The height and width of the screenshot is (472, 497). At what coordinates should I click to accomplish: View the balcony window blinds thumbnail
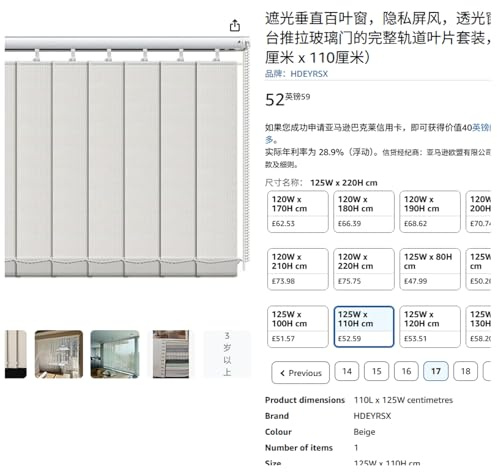pyautogui.click(x=115, y=354)
